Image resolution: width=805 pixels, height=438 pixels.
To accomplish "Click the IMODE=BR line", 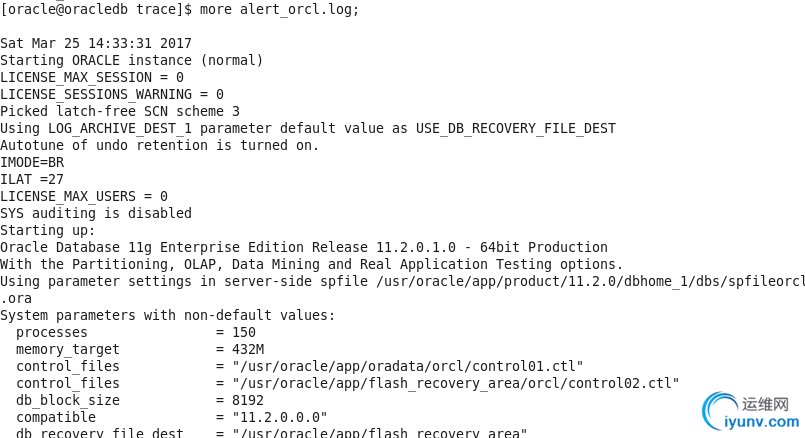I will (32, 162).
